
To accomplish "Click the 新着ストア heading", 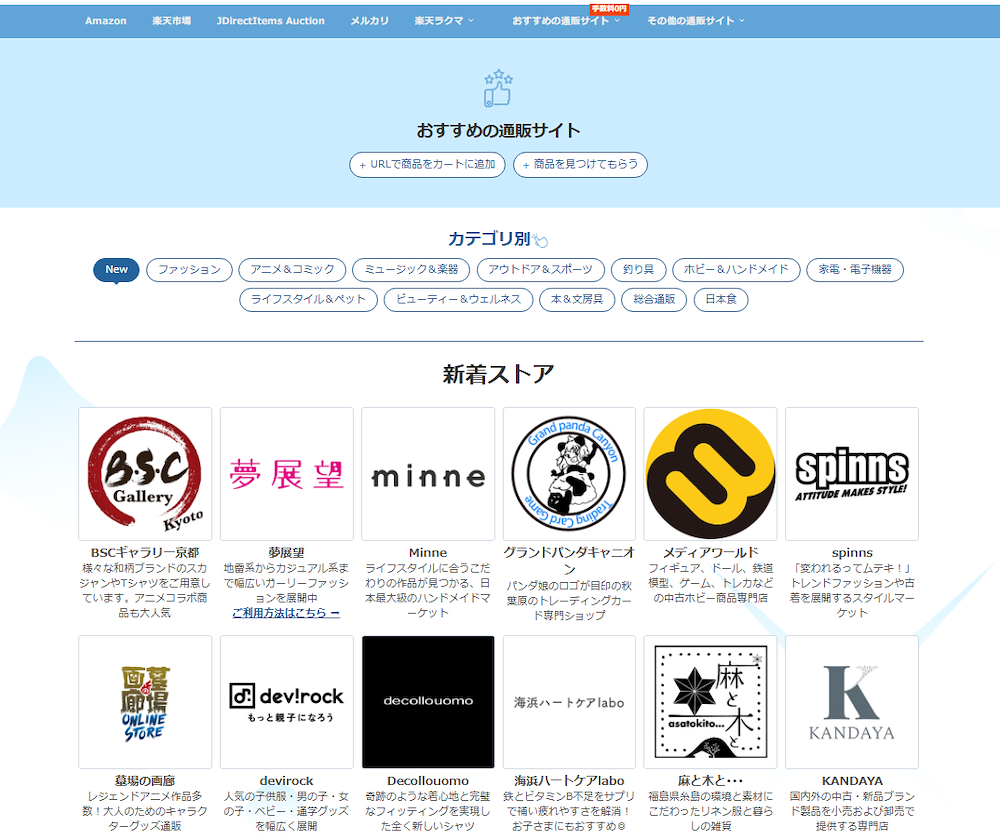I will (499, 374).
